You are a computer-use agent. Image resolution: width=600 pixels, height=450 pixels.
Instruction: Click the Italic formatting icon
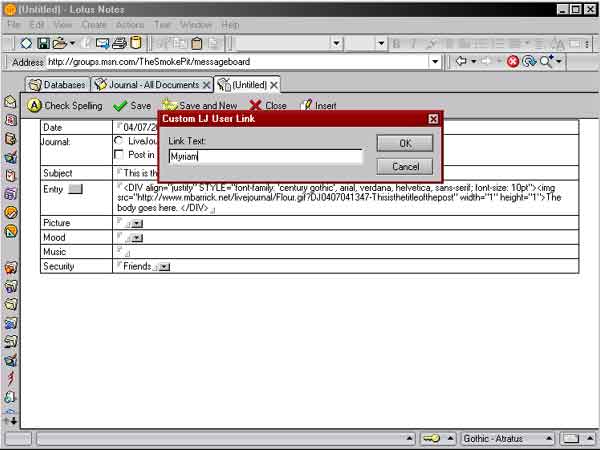click(x=413, y=44)
